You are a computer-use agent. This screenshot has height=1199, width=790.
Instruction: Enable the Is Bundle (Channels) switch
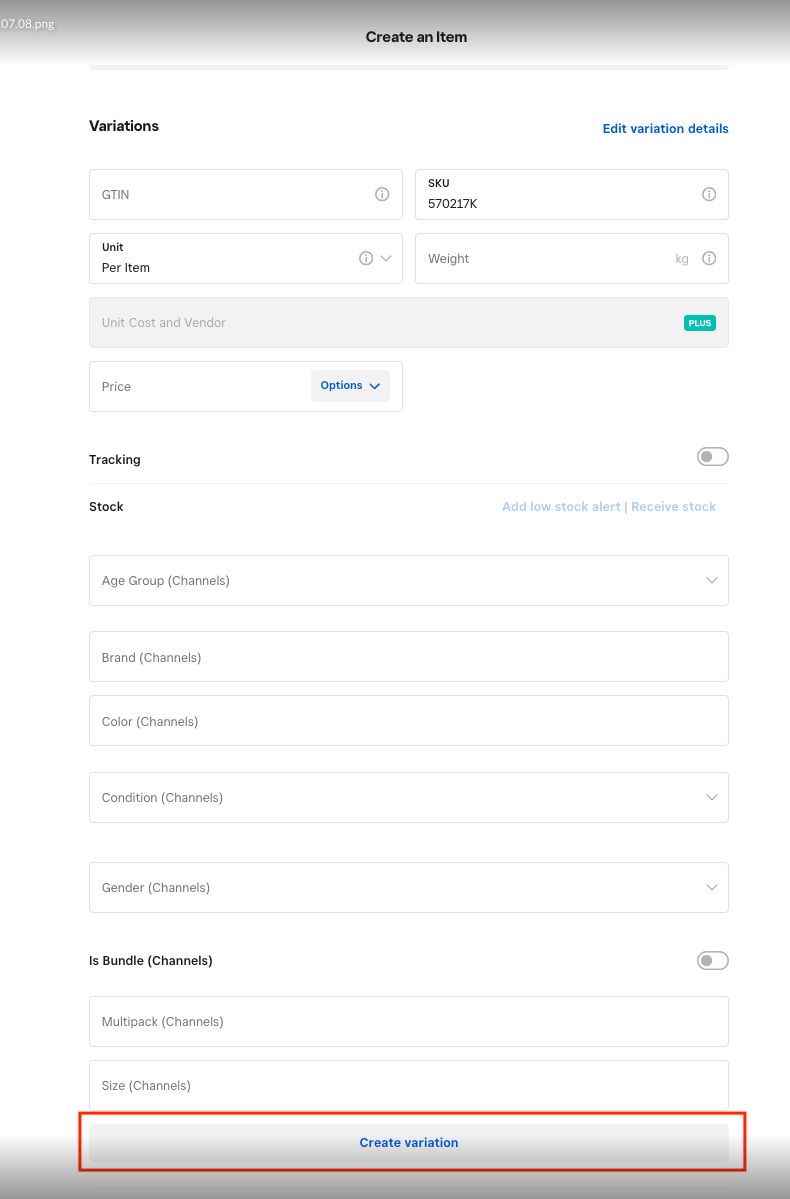pos(713,960)
